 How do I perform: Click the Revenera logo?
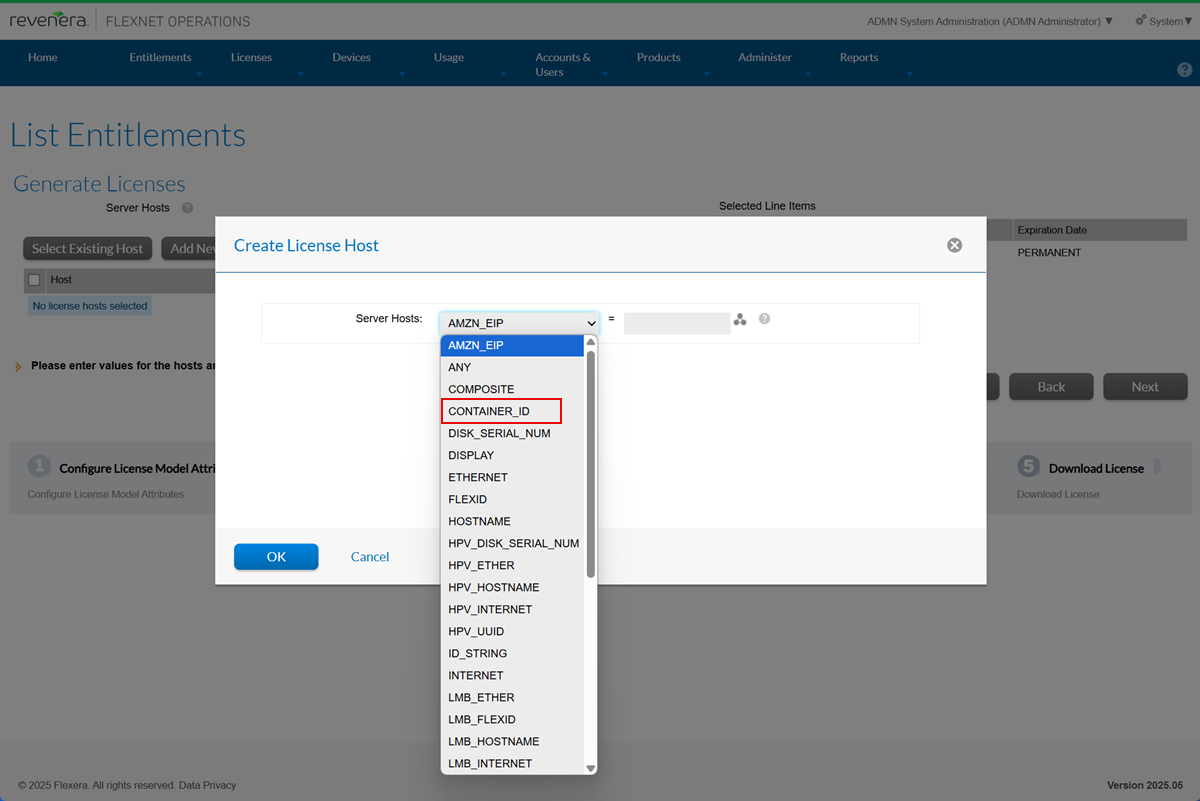(x=48, y=21)
